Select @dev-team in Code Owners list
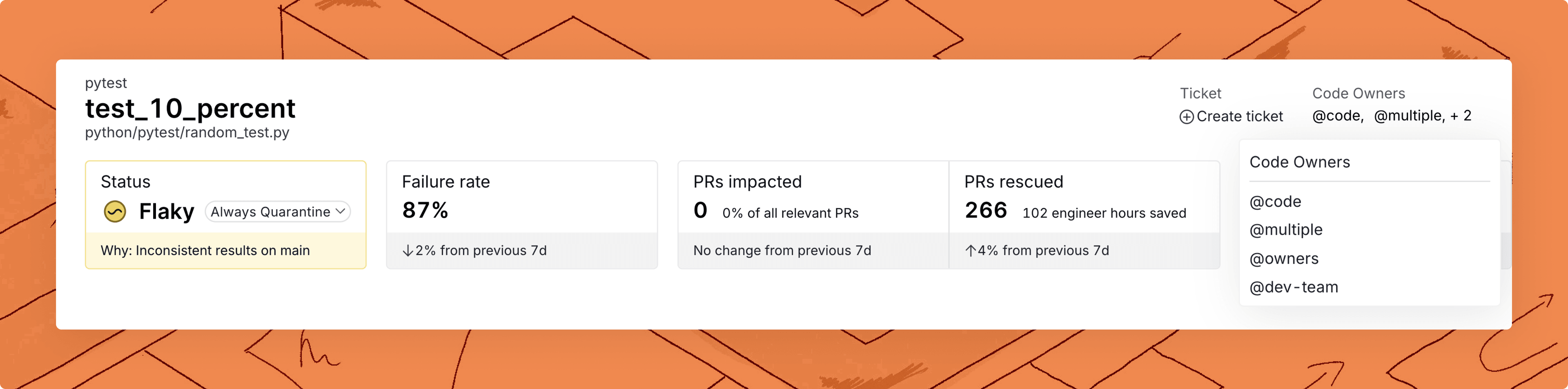 click(1294, 287)
